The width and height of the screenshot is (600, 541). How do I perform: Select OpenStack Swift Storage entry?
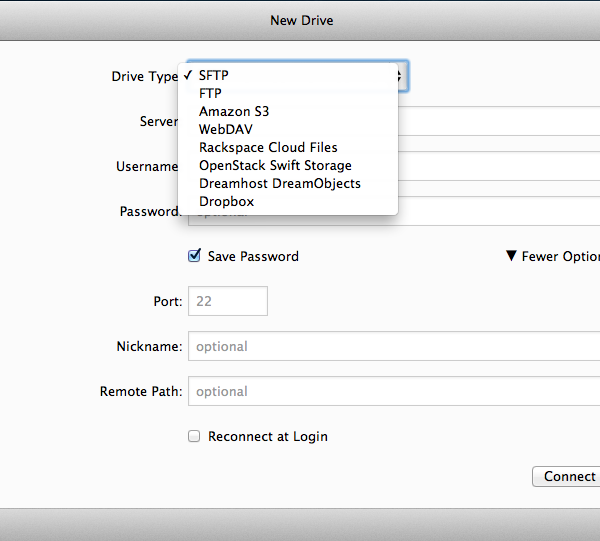tap(275, 165)
